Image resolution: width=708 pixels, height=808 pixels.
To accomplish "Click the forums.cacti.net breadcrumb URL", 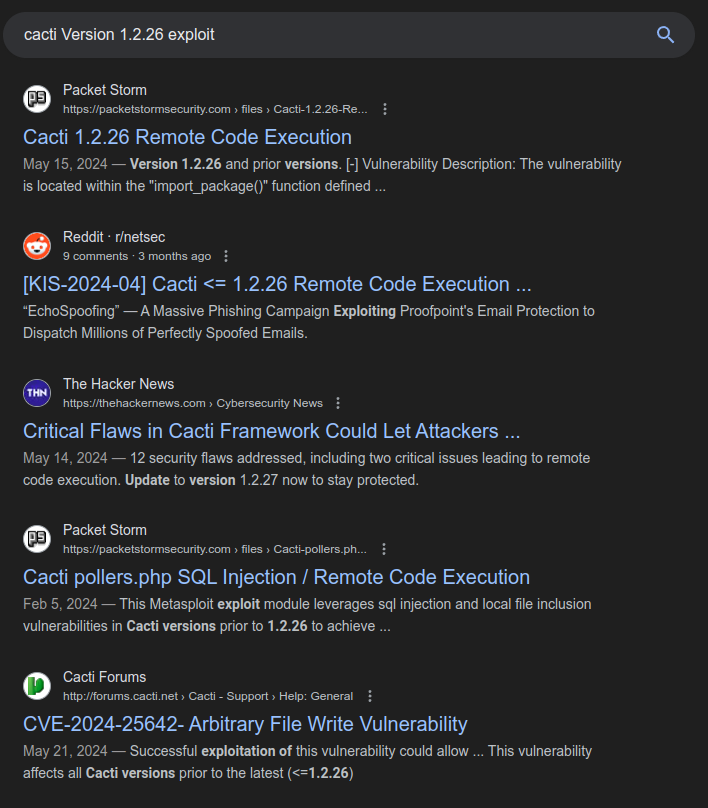I will 208,696.
